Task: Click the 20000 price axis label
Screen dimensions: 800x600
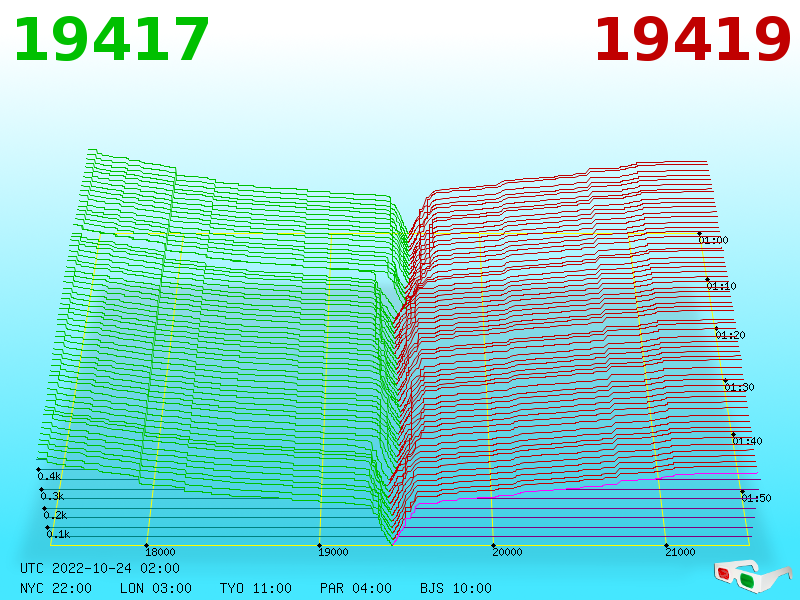Action: point(507,552)
